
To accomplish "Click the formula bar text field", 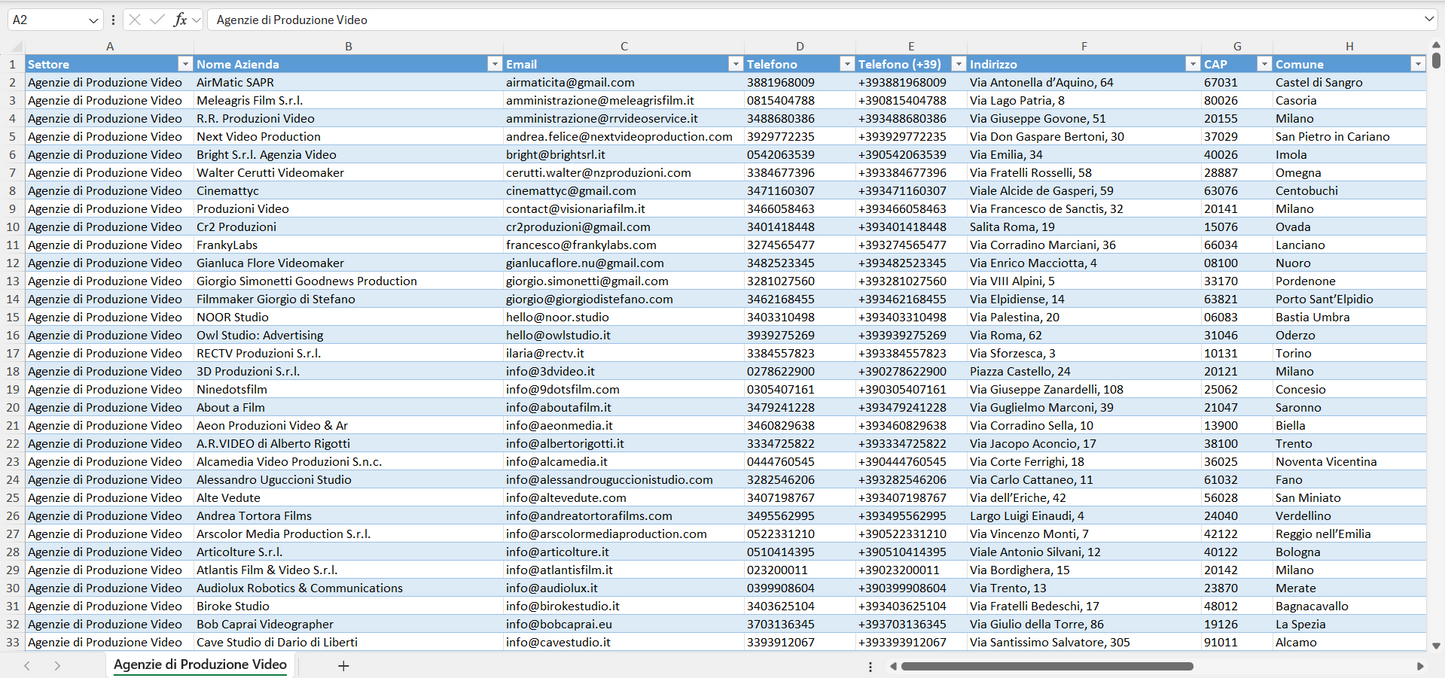I will tap(800, 20).
